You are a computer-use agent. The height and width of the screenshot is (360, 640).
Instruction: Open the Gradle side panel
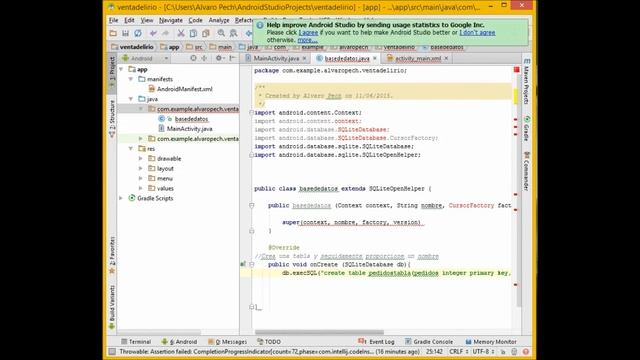[x=527, y=128]
